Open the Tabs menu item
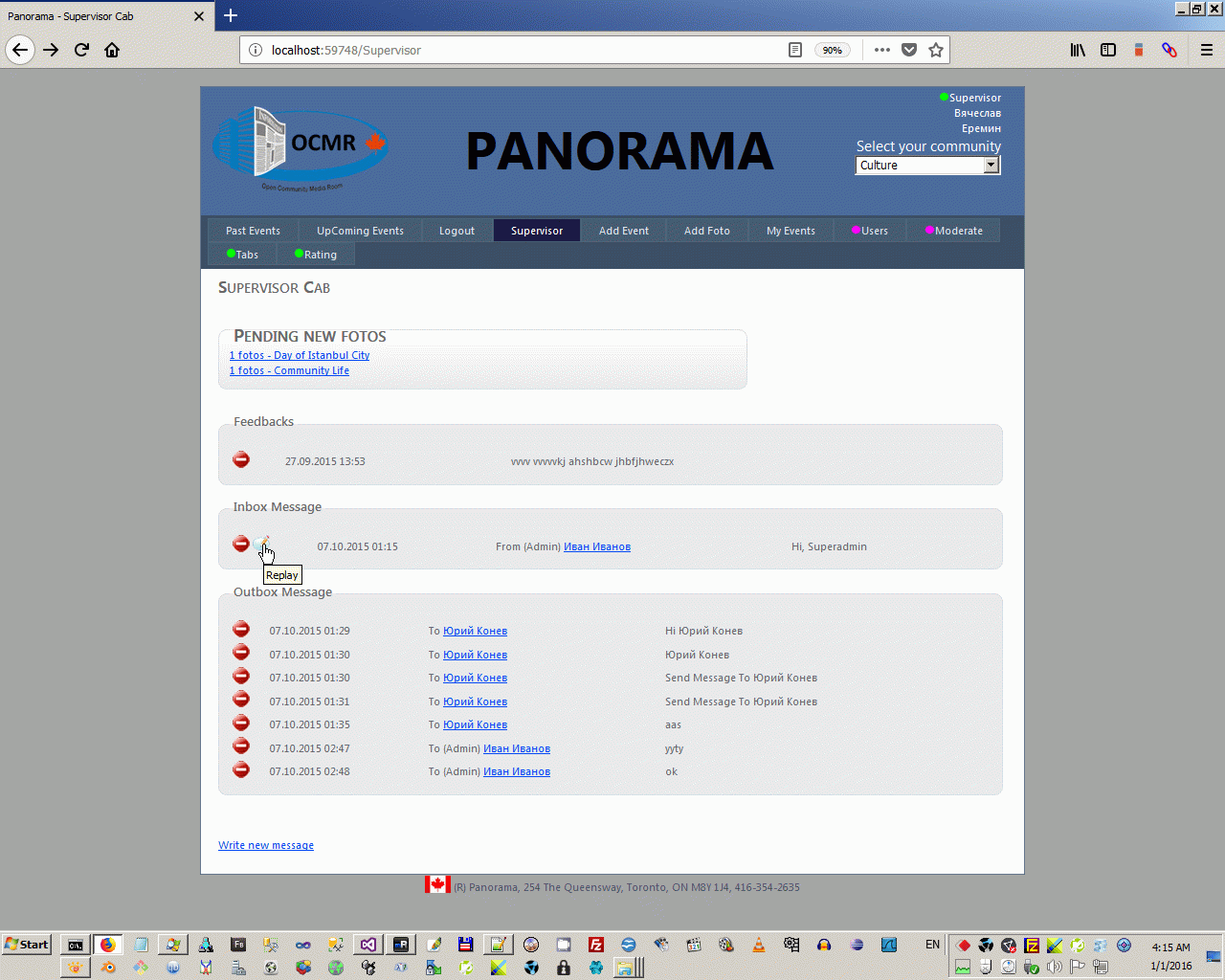This screenshot has width=1225, height=980. [x=242, y=255]
